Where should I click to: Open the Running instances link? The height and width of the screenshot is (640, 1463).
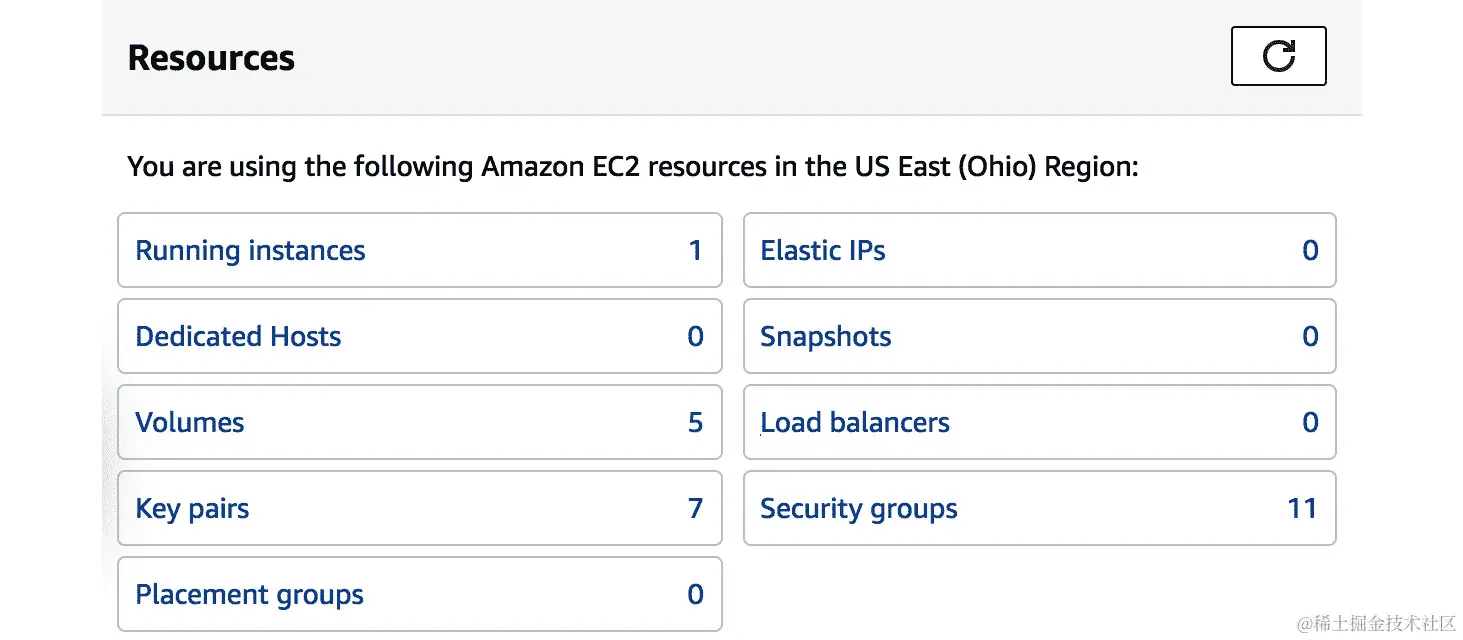click(250, 250)
